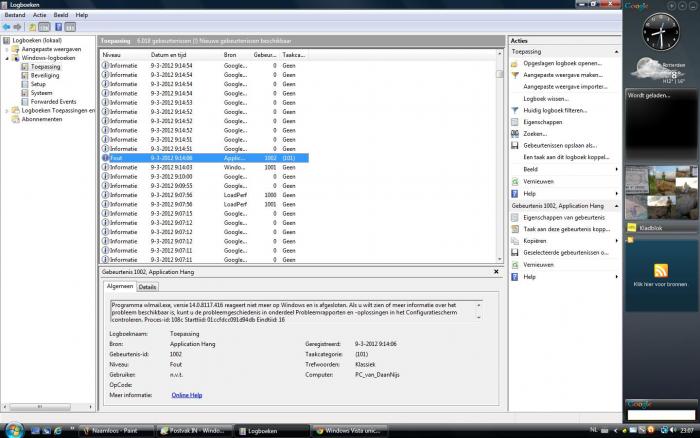Switch to the 'Details' tab
The image size is (700, 438).
pos(147,287)
